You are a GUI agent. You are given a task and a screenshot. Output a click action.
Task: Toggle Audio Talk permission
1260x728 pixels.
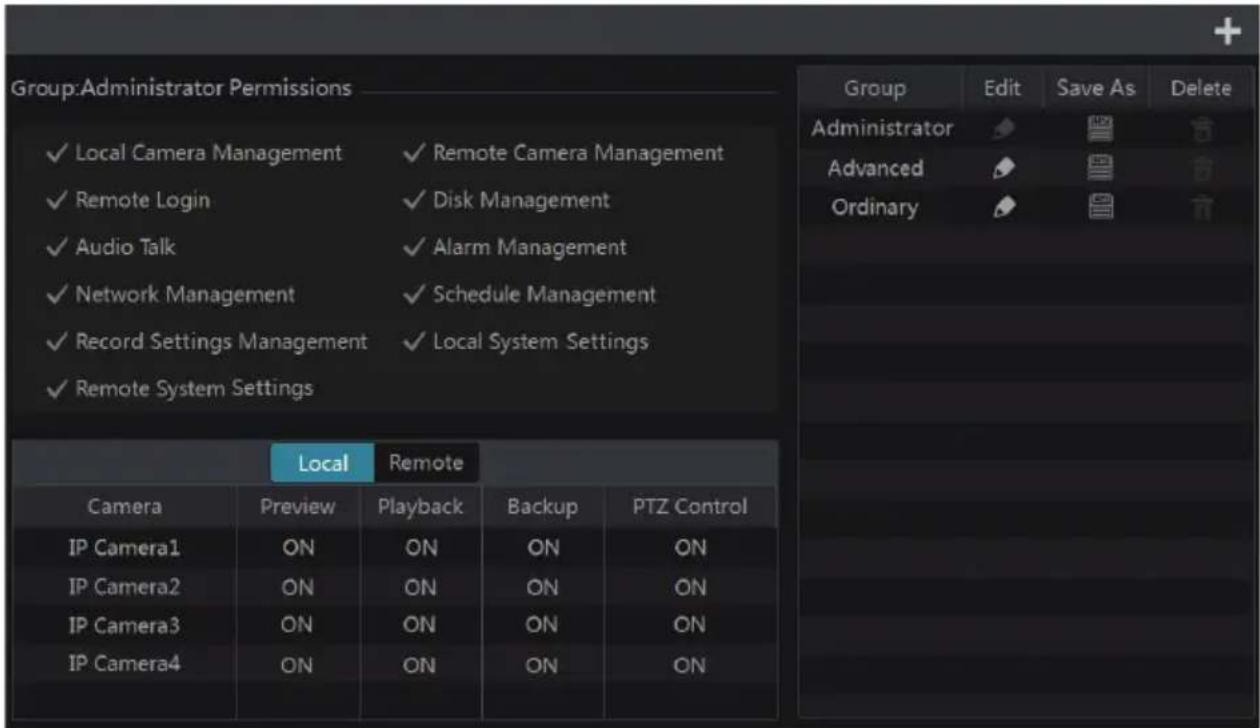(112, 247)
